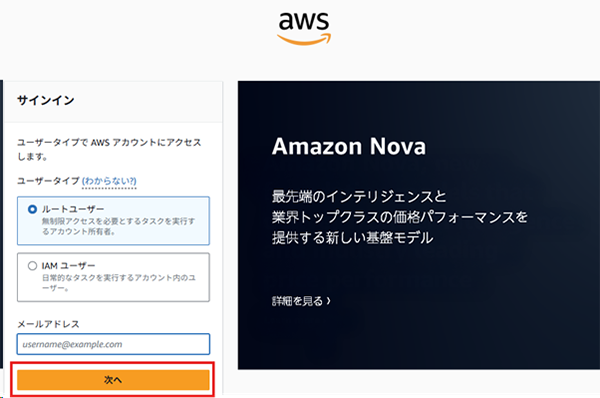Focus the メールアドレス email input field
This screenshot has height=398, width=600.
(113, 344)
